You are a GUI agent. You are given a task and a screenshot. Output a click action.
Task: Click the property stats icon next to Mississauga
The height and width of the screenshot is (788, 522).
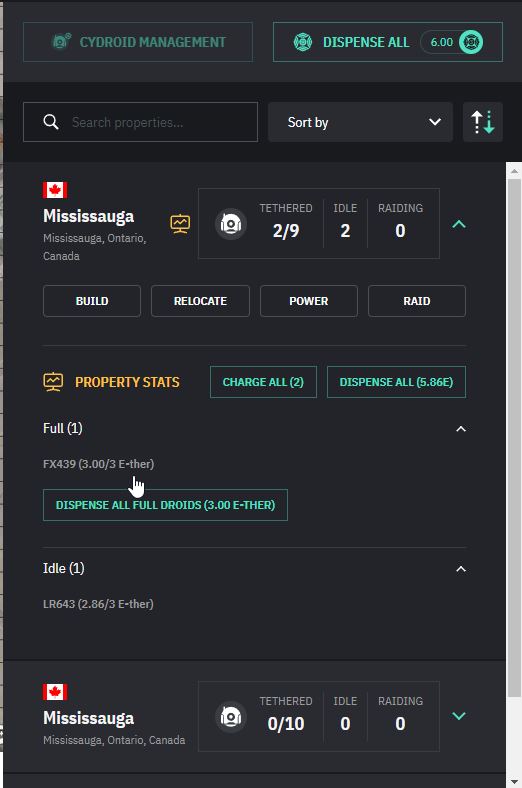(180, 224)
